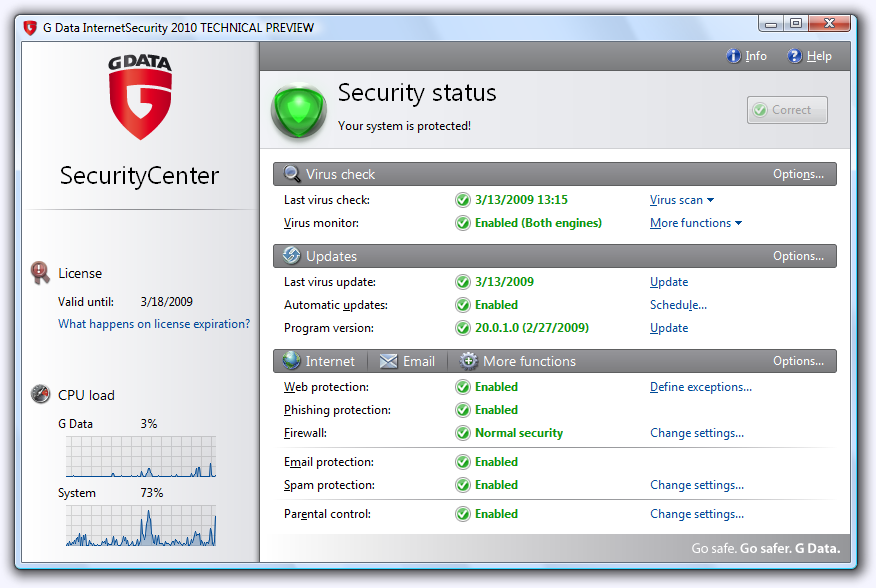Viewport: 876px width, 588px height.
Task: Open Options for the Virus check section
Action: pos(798,174)
